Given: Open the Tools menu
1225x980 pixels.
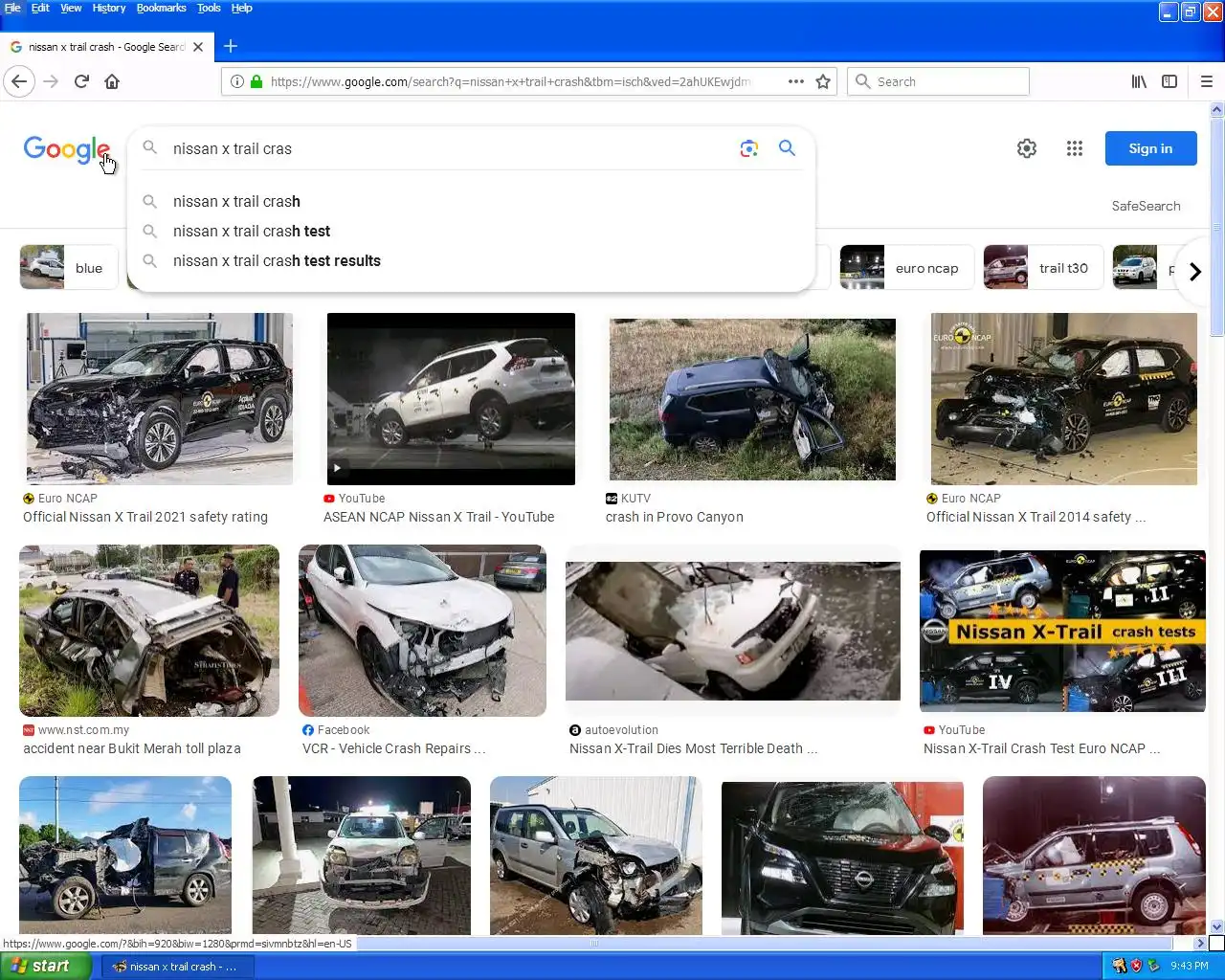Looking at the screenshot, I should (209, 8).
